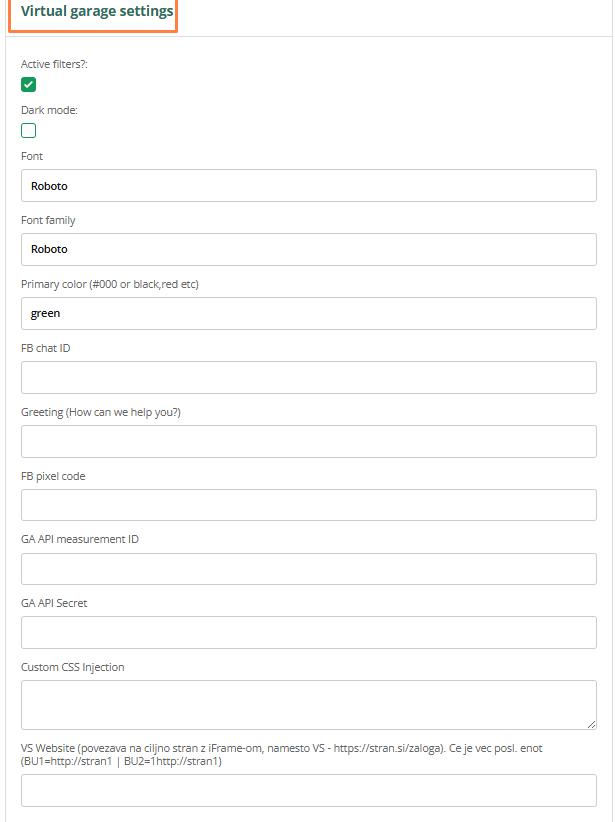Click the "Primary color" label text

(110, 284)
